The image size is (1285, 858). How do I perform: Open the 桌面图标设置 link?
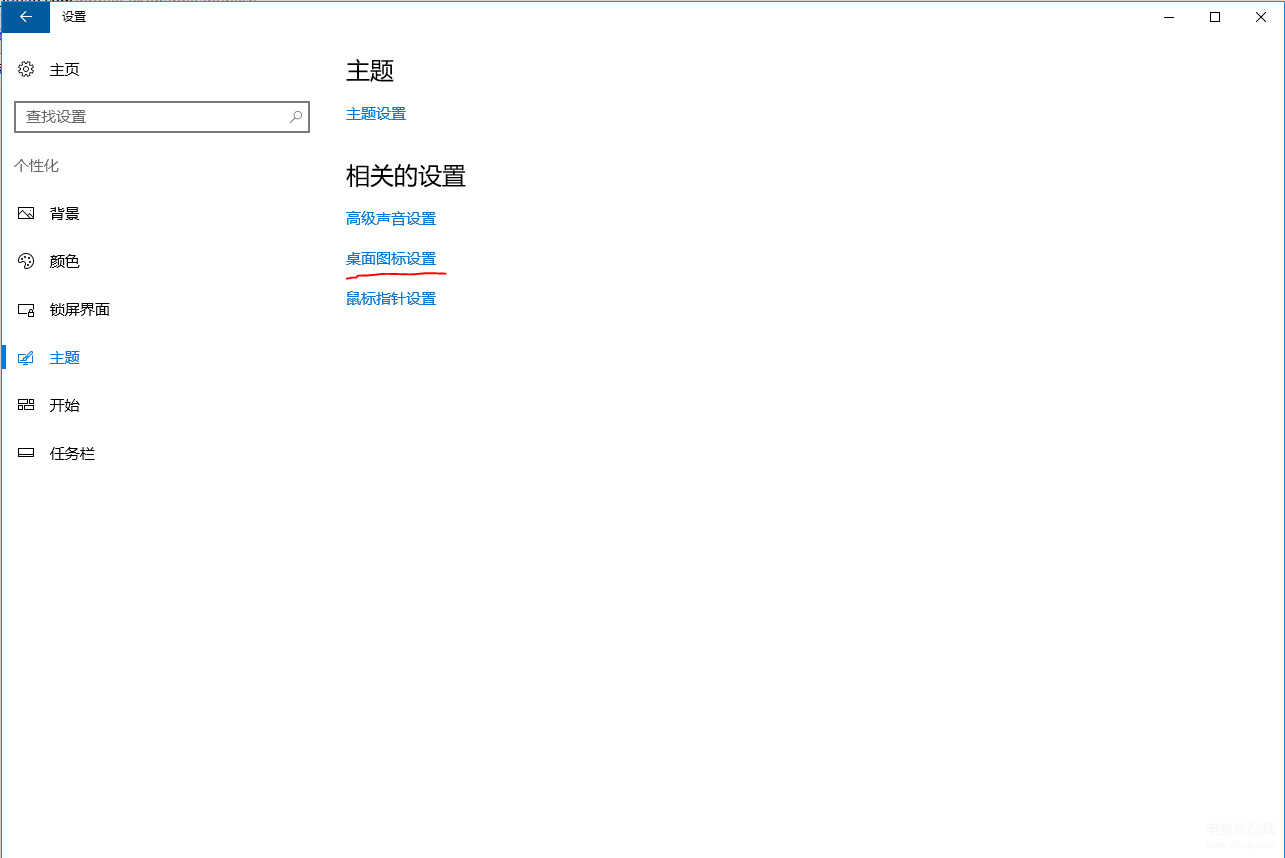[x=391, y=259]
